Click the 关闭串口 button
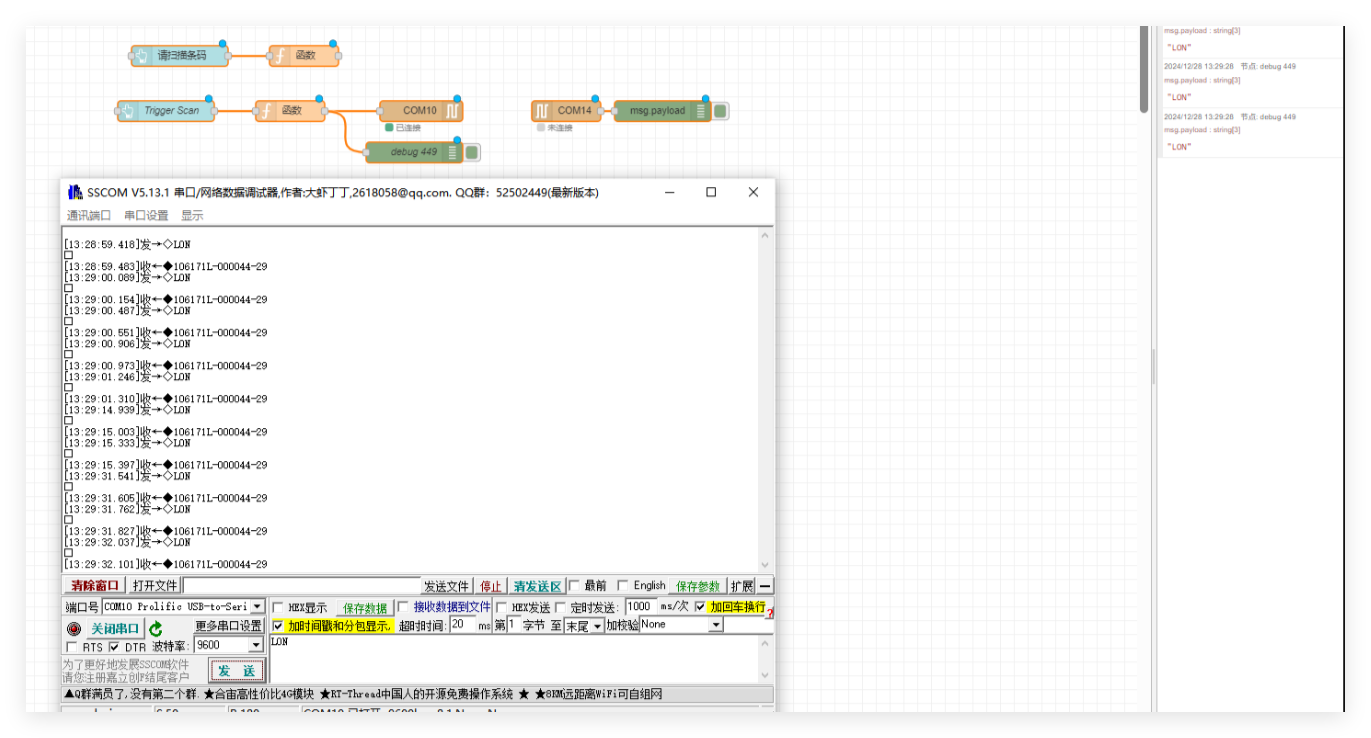The width and height of the screenshot is (1371, 738). [115, 629]
